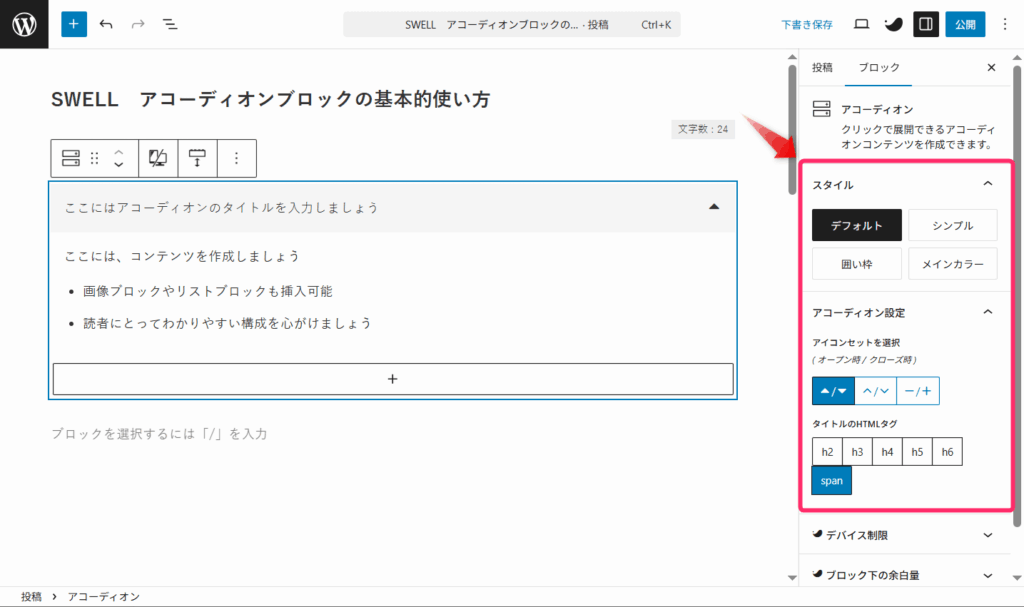Choose the minus/plus icon set
This screenshot has height=607, width=1024.
tap(918, 391)
